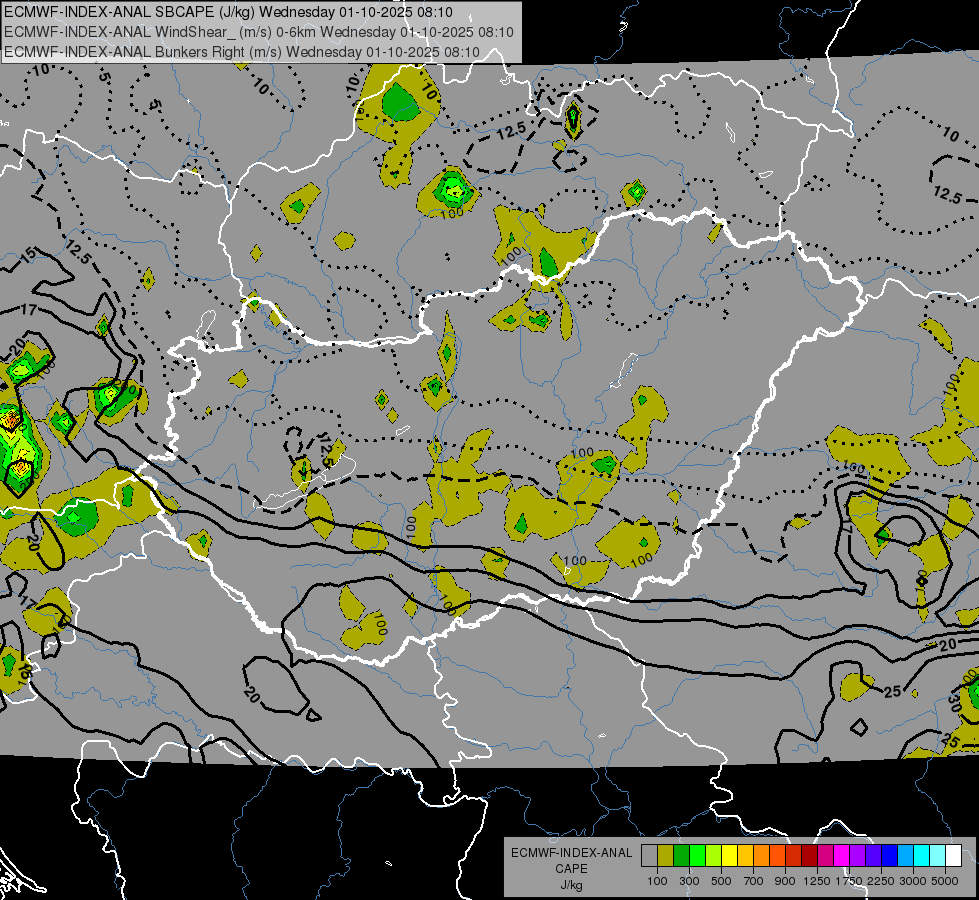Select the cyan legend swatch
The image size is (979, 900).
[921, 856]
